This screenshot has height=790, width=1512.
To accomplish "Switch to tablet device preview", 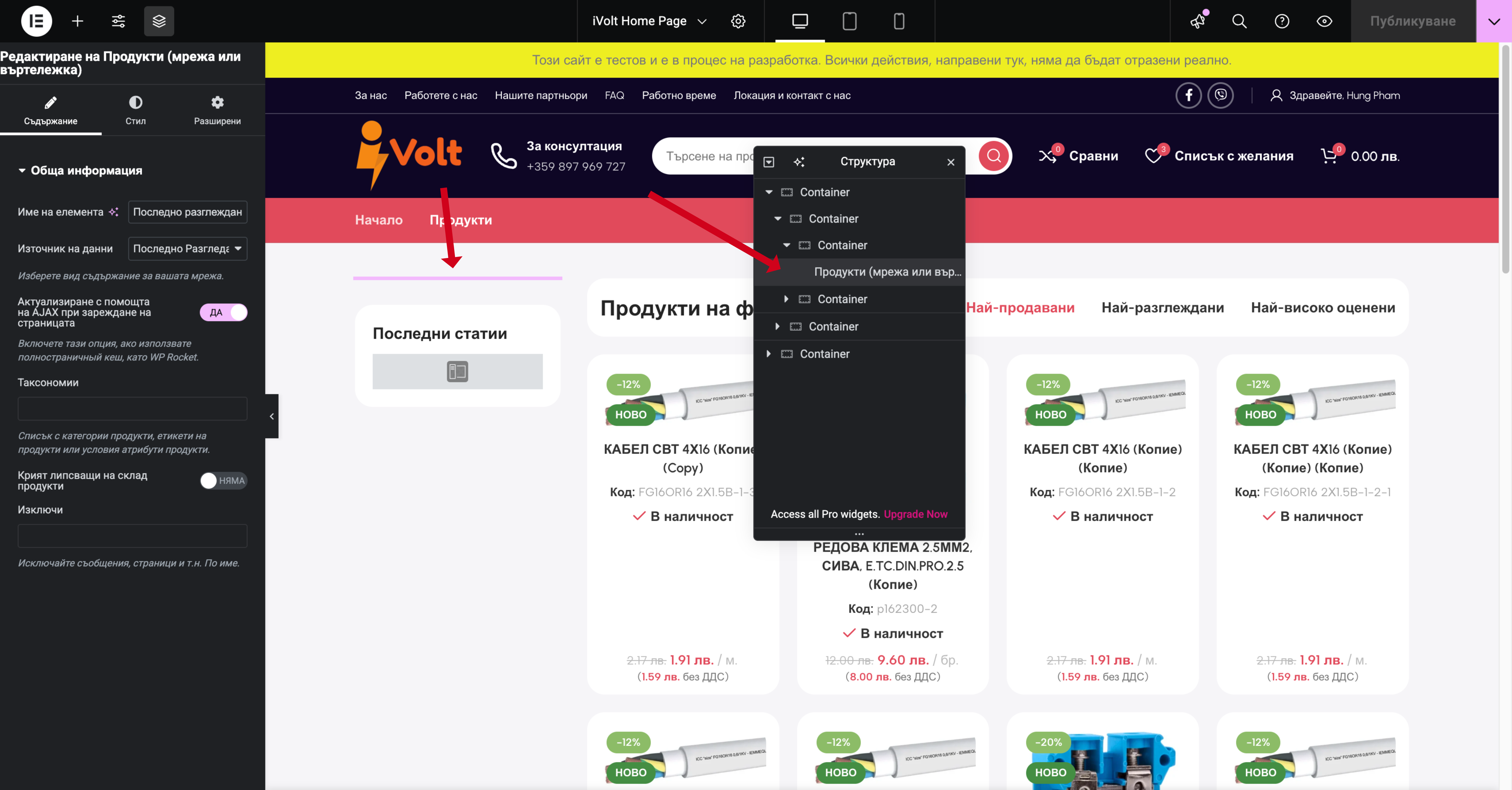I will click(x=849, y=21).
